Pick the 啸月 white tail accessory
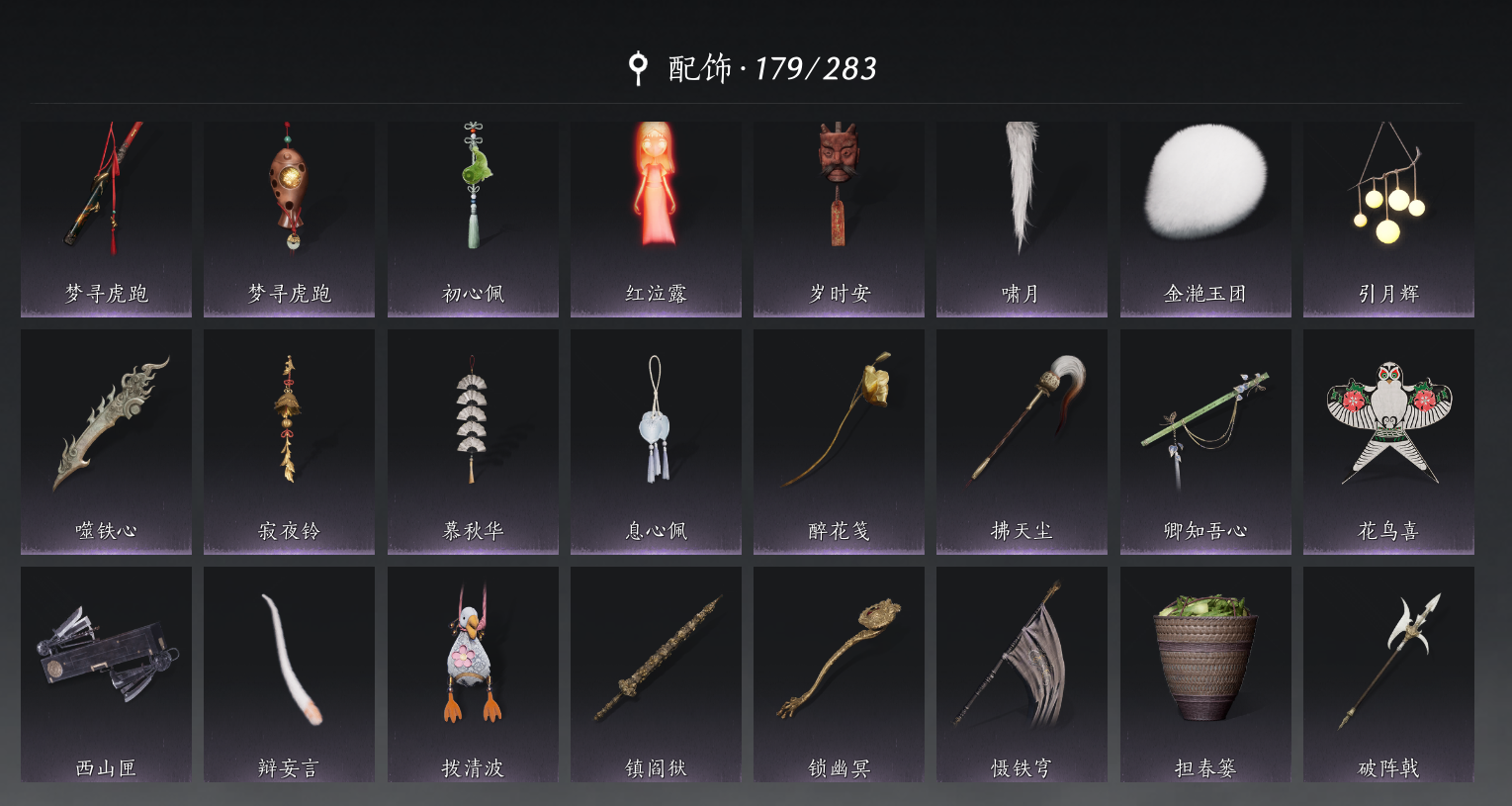 point(1022,219)
